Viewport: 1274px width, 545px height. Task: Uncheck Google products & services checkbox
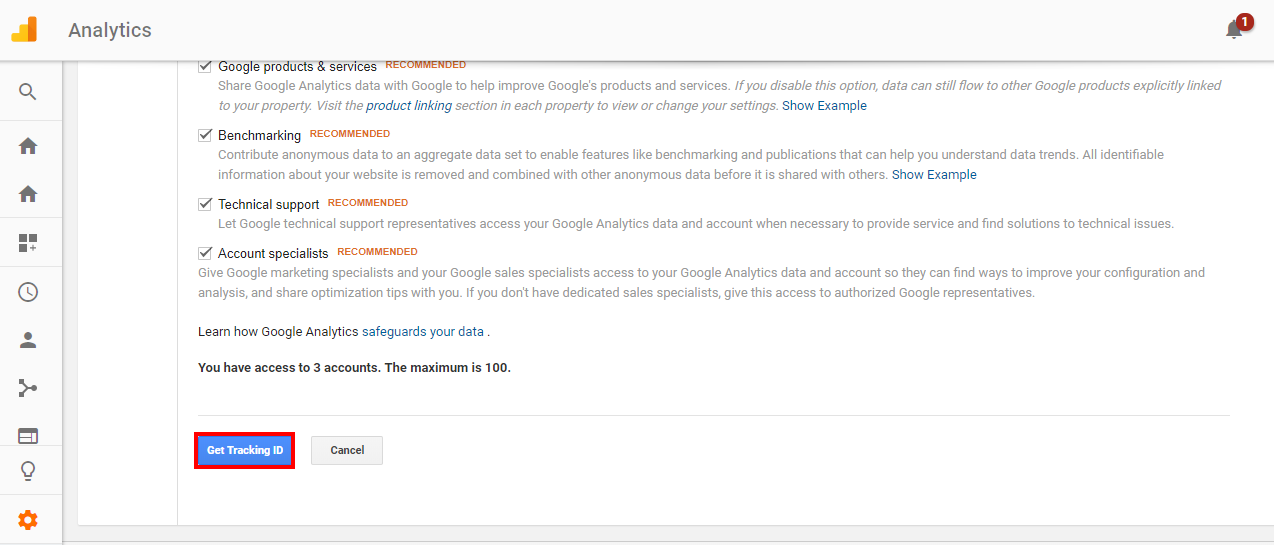[205, 66]
